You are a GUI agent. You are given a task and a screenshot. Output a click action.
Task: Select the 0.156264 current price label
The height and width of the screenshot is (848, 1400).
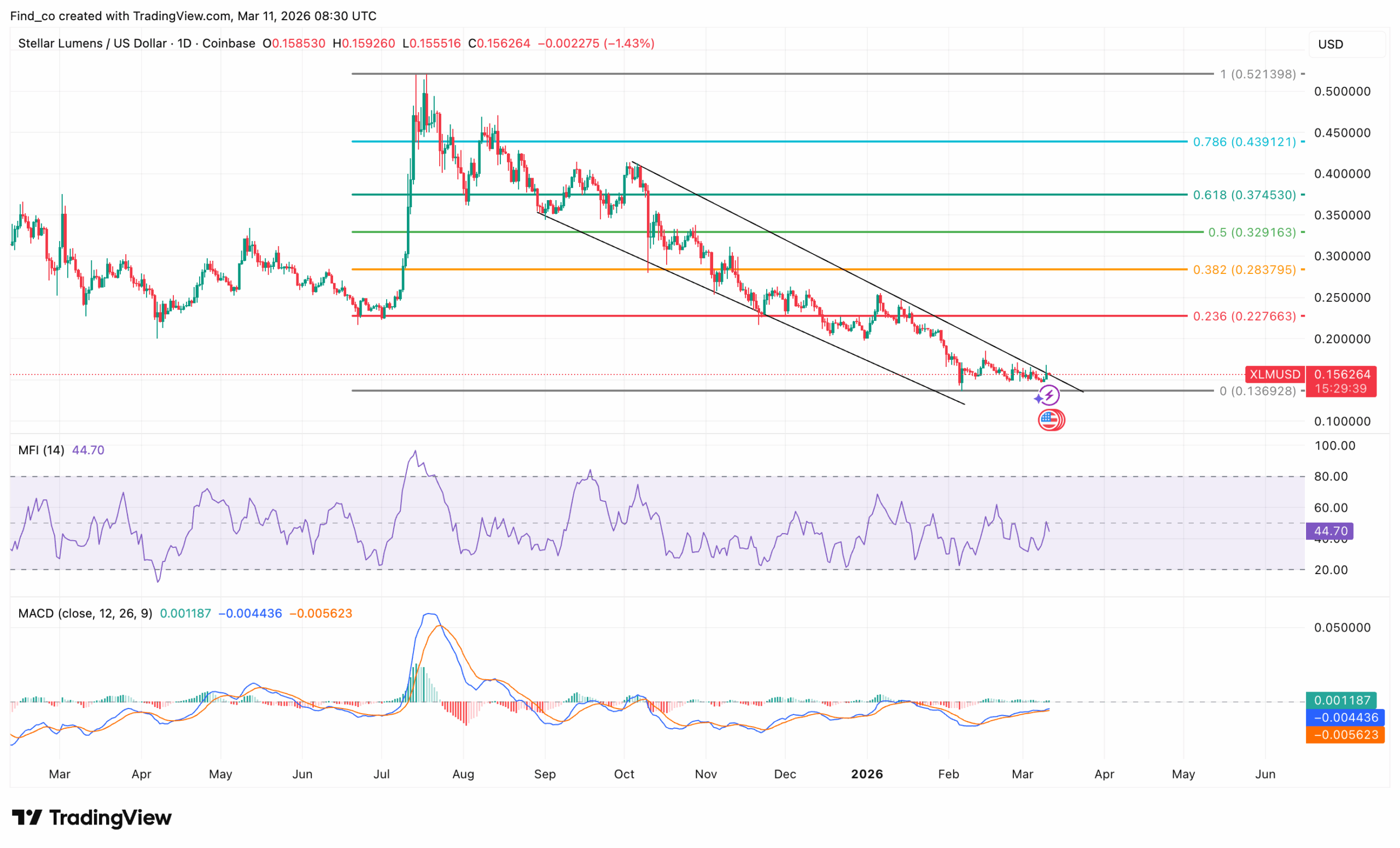[1341, 375]
